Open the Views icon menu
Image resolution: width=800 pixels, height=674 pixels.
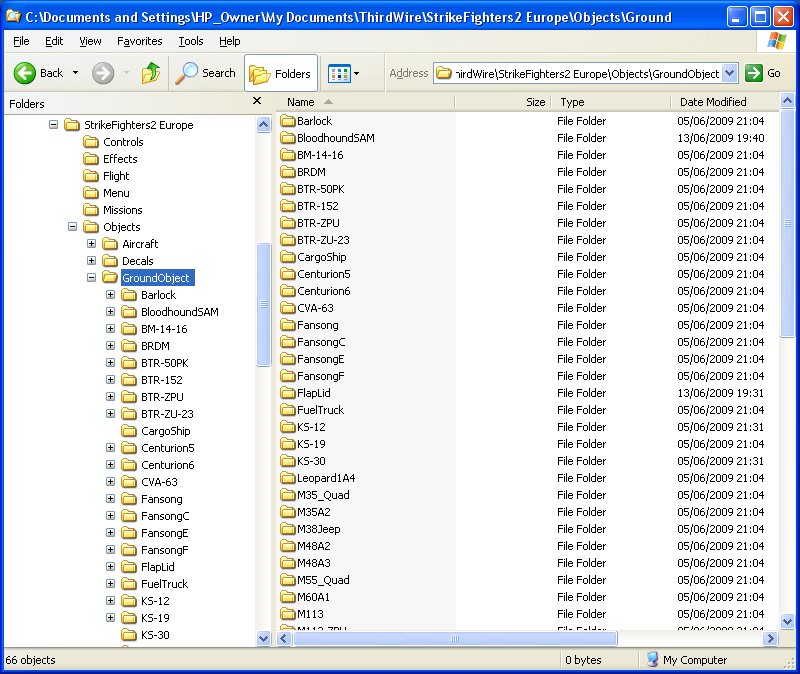point(339,73)
